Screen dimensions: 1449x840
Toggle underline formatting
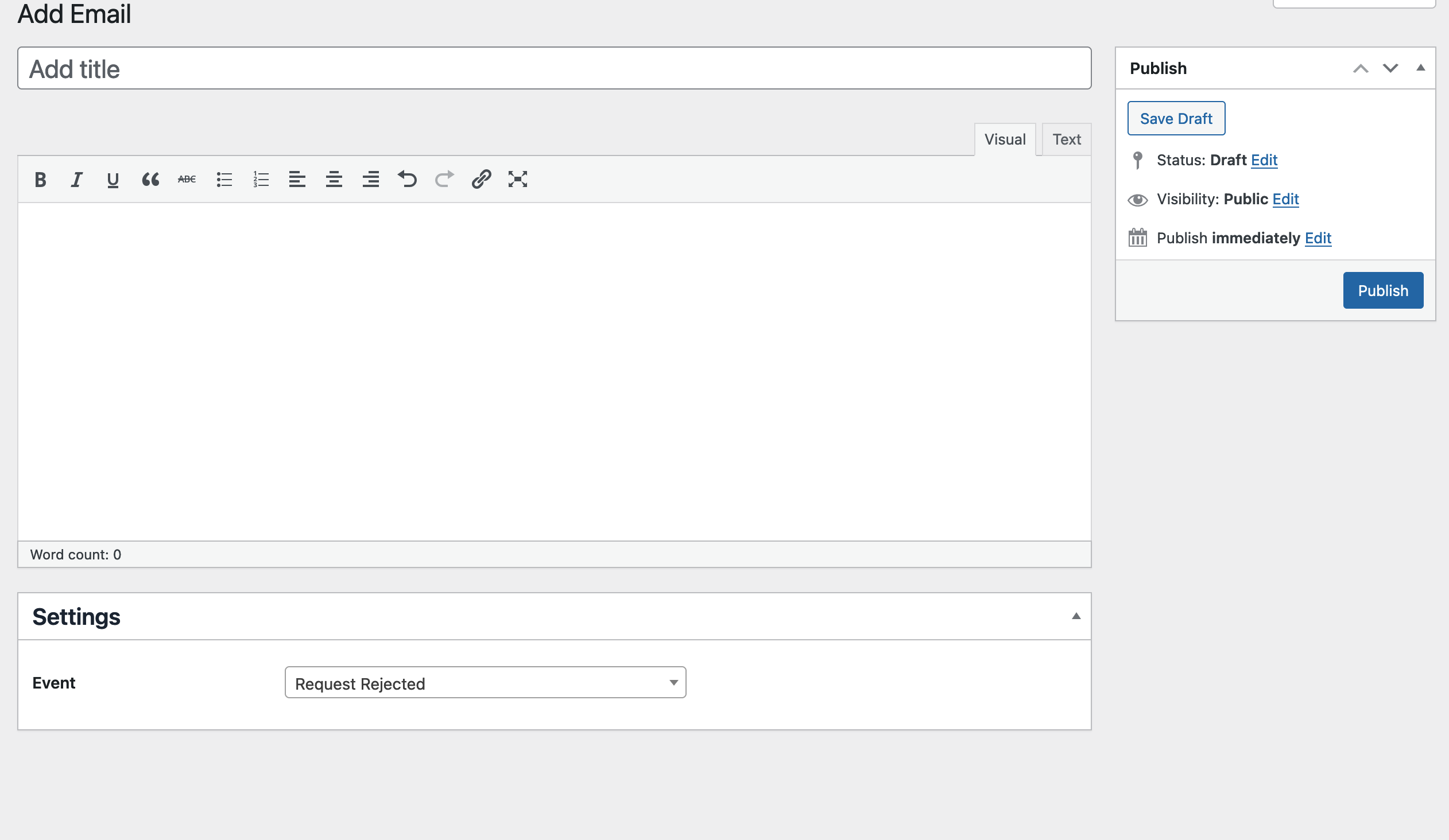113,180
